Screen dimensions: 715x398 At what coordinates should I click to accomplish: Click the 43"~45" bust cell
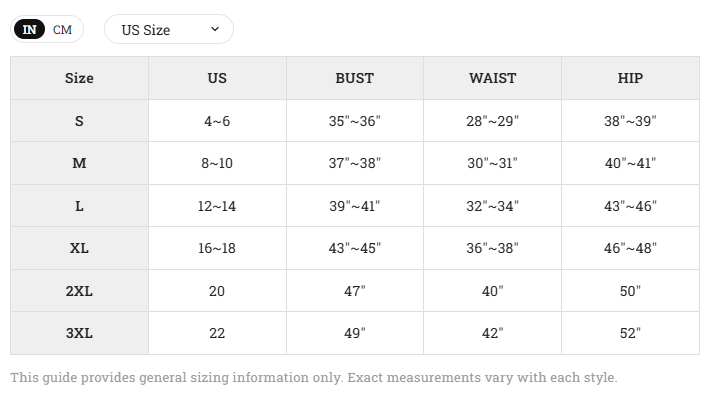(x=355, y=248)
